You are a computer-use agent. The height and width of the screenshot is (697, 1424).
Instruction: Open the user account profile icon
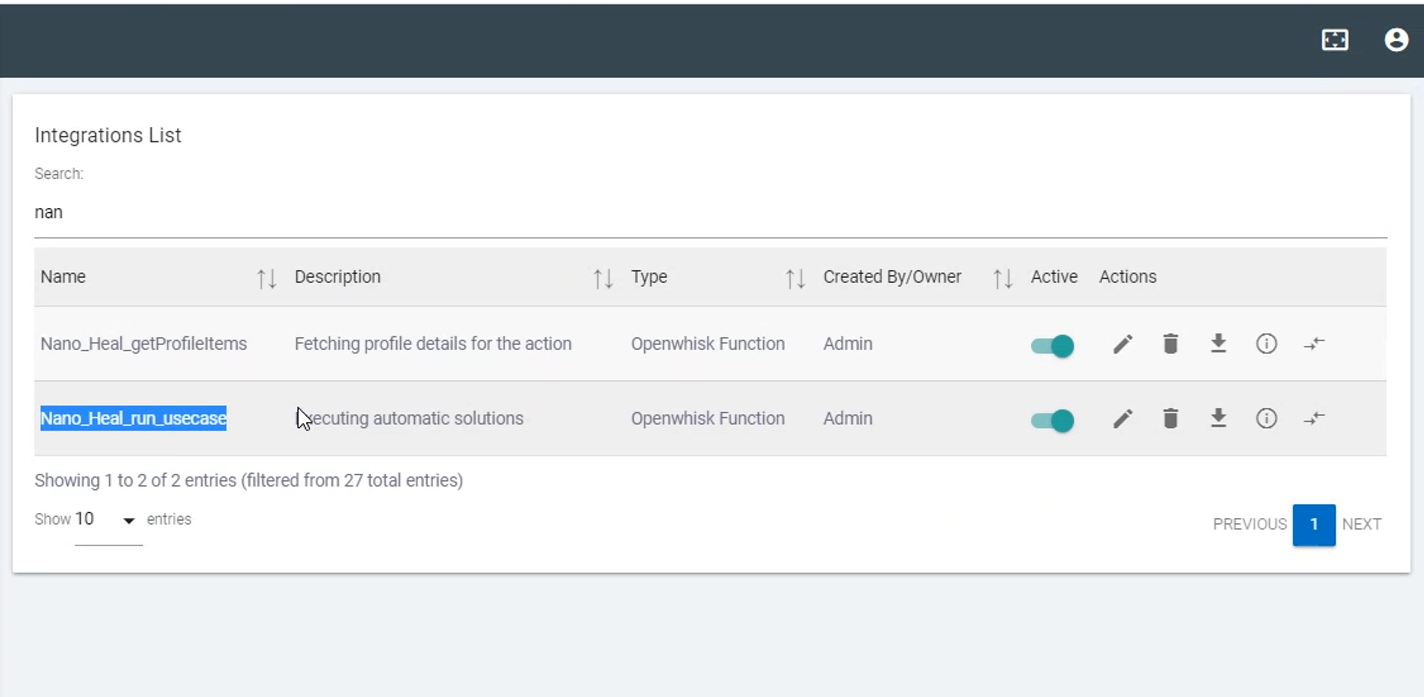pyautogui.click(x=1396, y=39)
